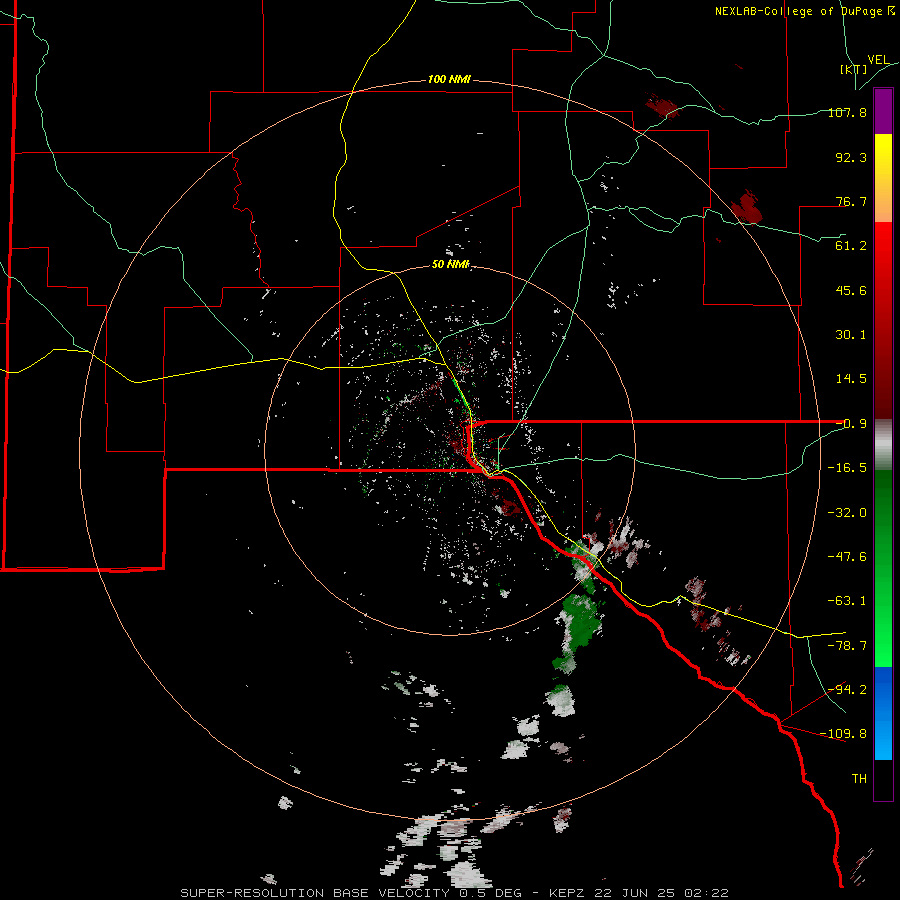
Task: Click the yellow segment of the color bar
Action: pyautogui.click(x=883, y=156)
